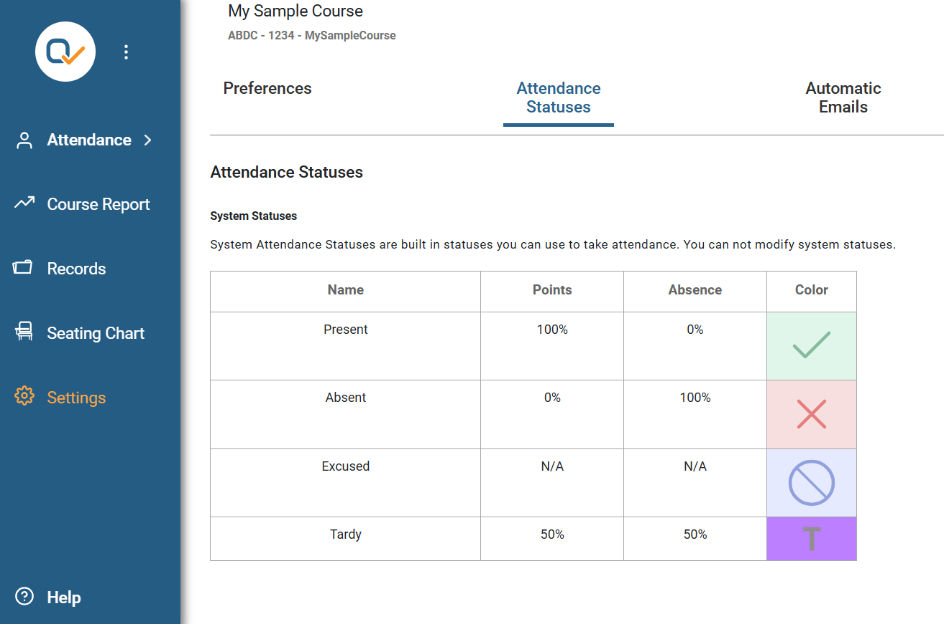Click the red Absent X swatch

(812, 414)
